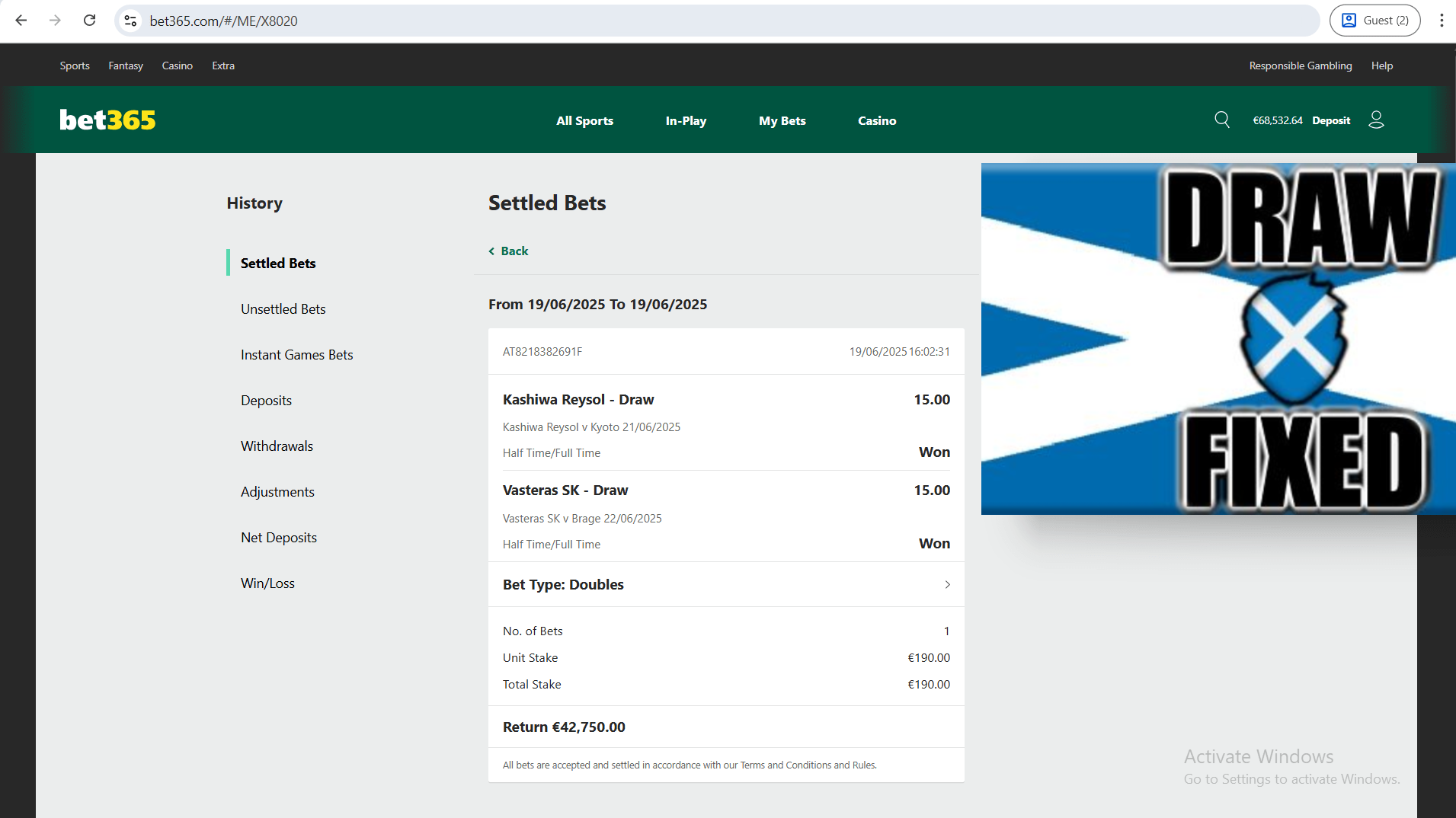Click the browser forward arrow
Image resolution: width=1456 pixels, height=818 pixels.
point(55,21)
